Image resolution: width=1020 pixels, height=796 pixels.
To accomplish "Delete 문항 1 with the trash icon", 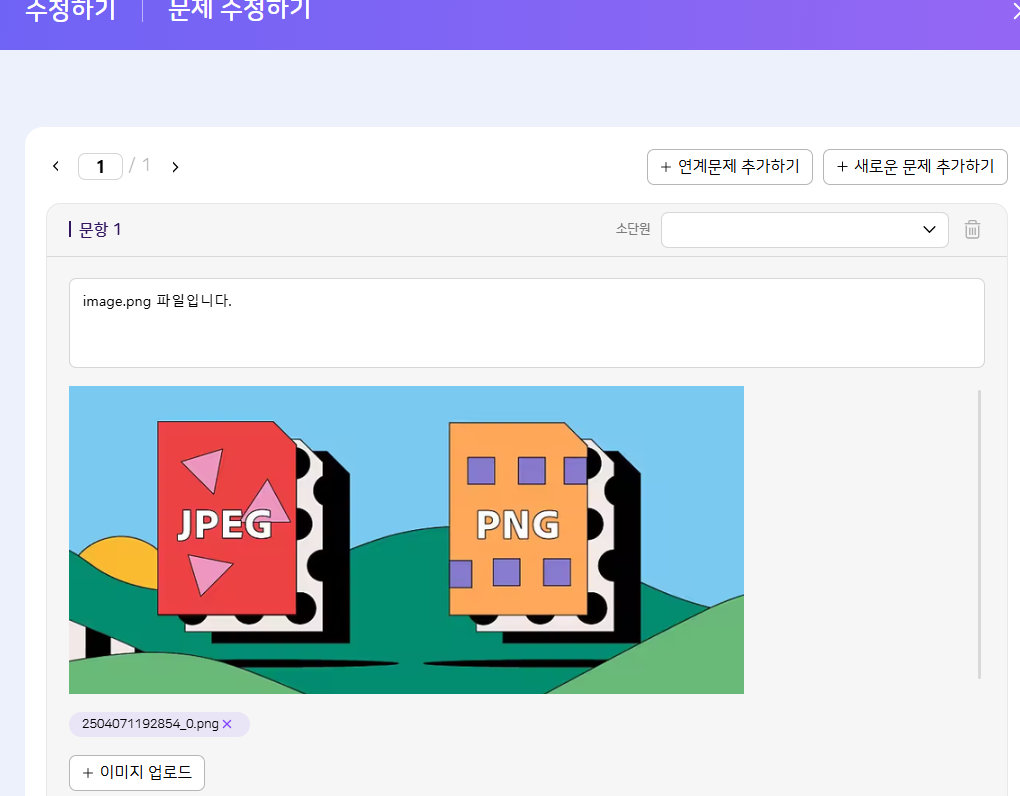I will click(972, 230).
